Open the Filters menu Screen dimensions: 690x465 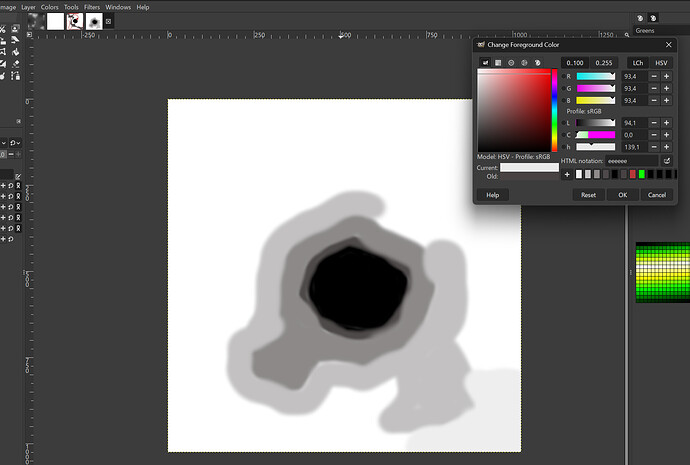click(x=92, y=7)
